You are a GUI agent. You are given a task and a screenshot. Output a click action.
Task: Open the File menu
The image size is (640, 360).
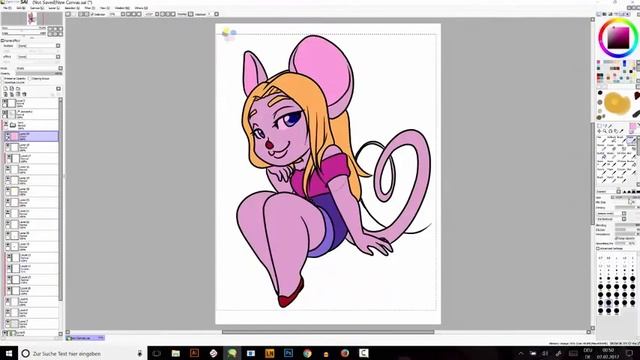click(x=7, y=8)
